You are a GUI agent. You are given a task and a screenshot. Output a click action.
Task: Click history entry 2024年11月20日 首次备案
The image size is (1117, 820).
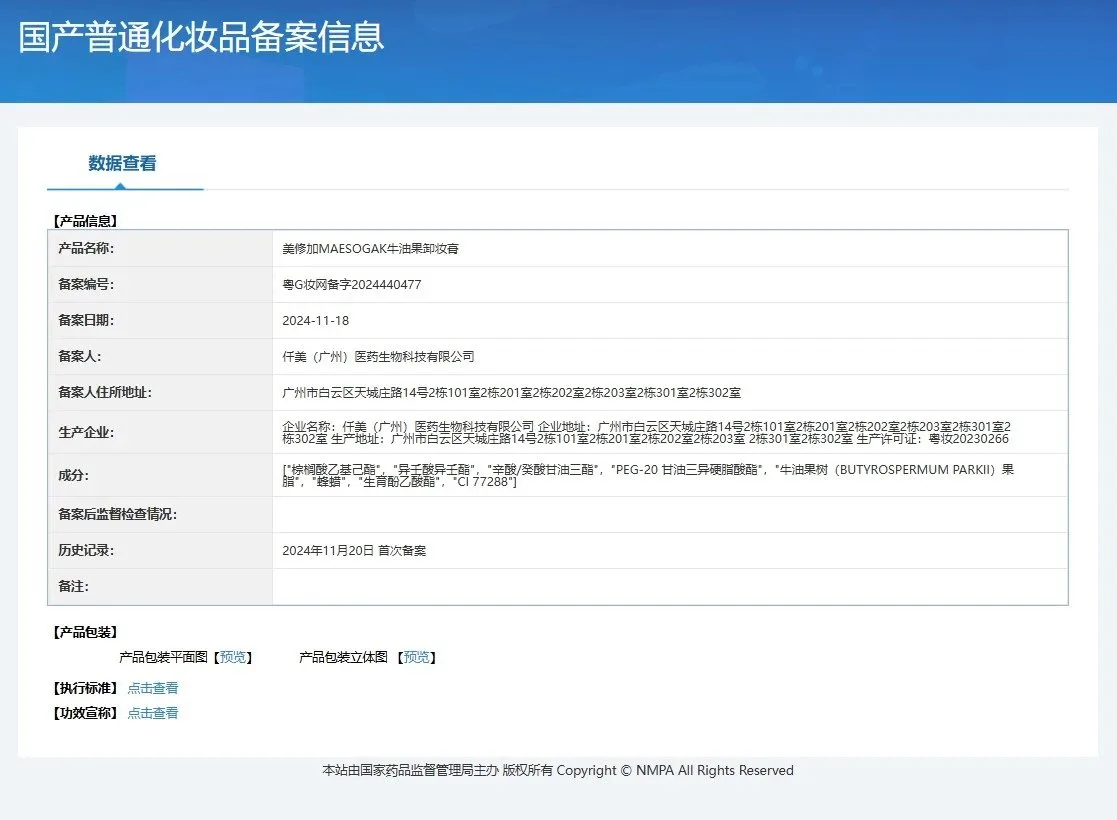pyautogui.click(x=354, y=551)
